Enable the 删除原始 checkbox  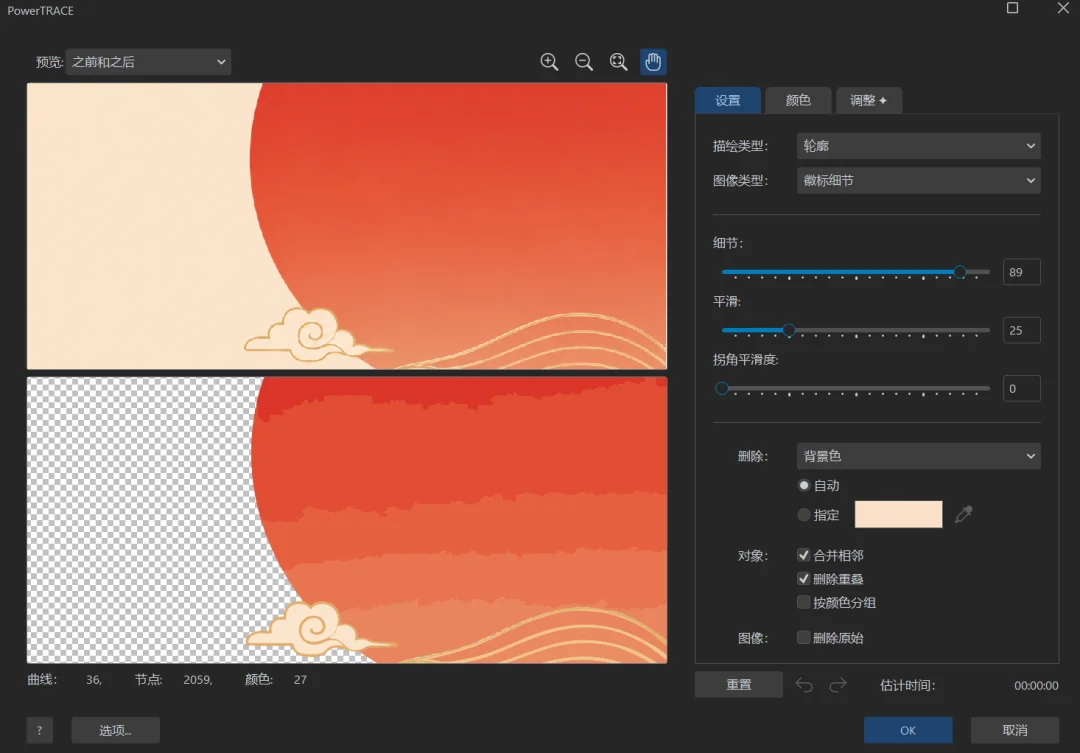click(x=803, y=637)
